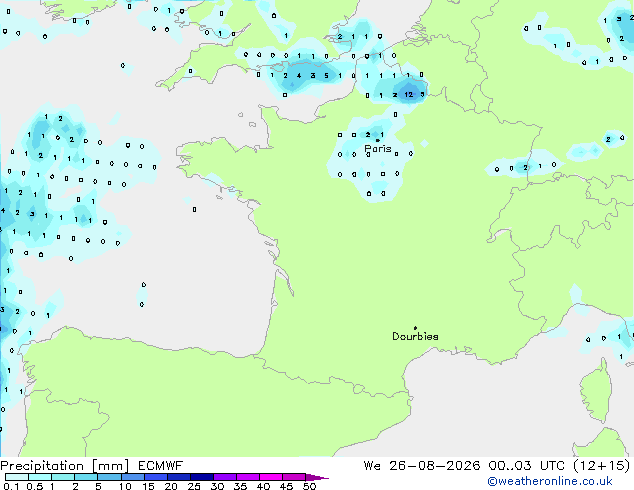Click the Dourbies city label
The height and width of the screenshot is (490, 634).
click(x=415, y=336)
